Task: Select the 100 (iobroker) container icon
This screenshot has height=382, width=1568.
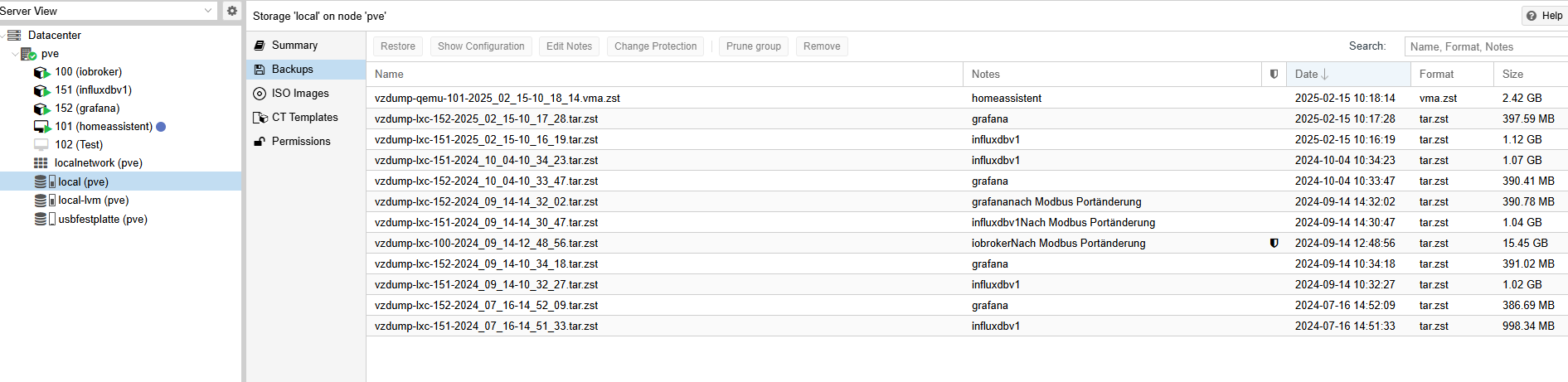Action: pos(41,72)
